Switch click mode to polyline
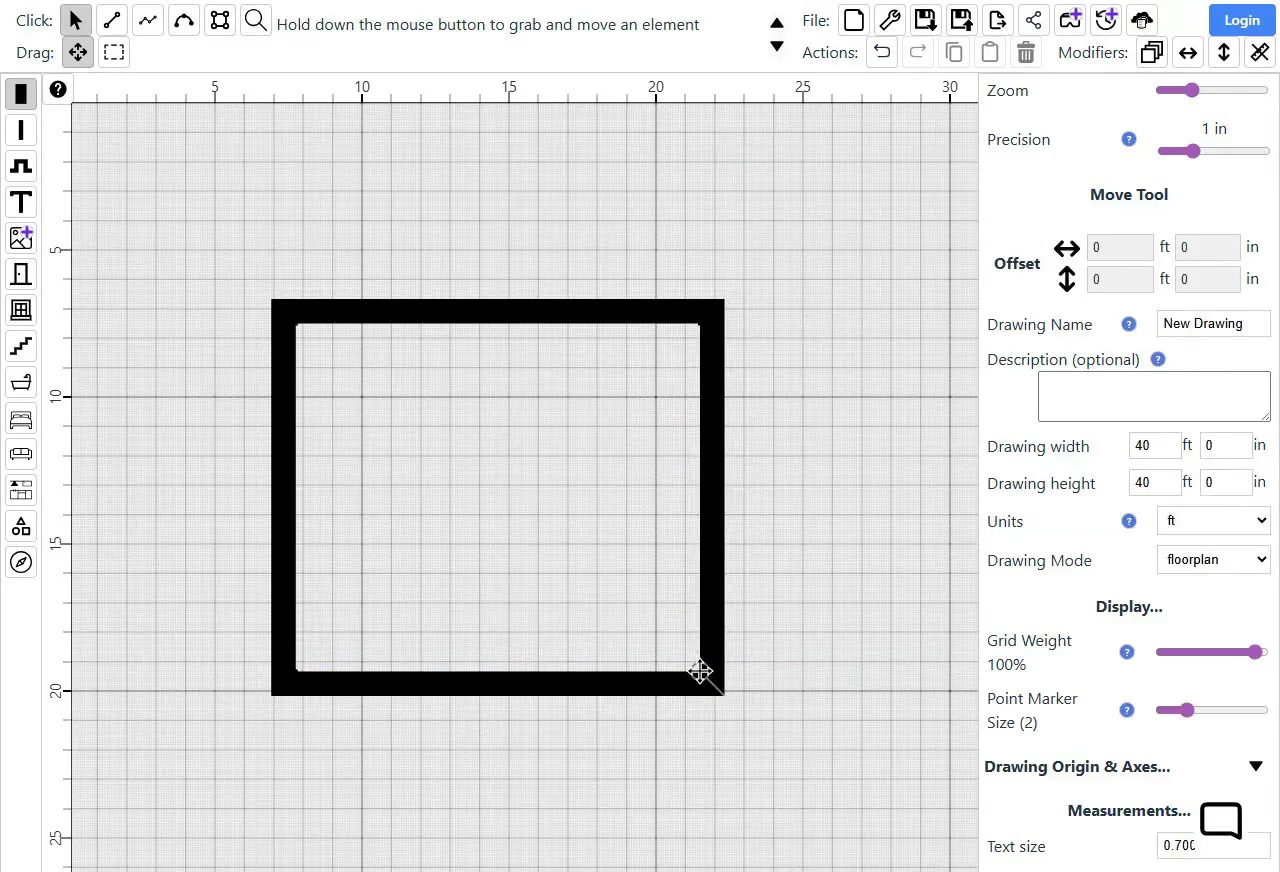Image resolution: width=1280 pixels, height=872 pixels. coord(148,20)
